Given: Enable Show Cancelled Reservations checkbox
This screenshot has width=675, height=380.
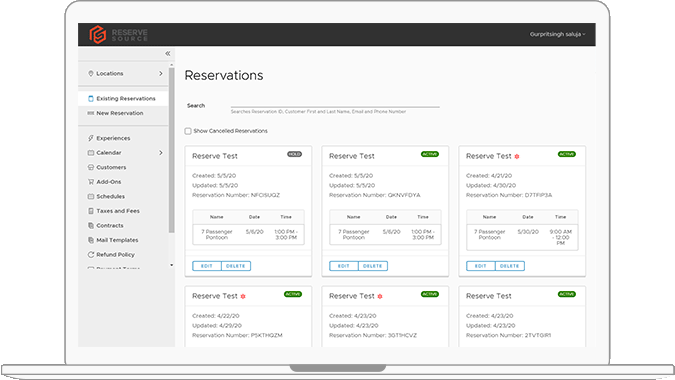Looking at the screenshot, I should tap(188, 131).
